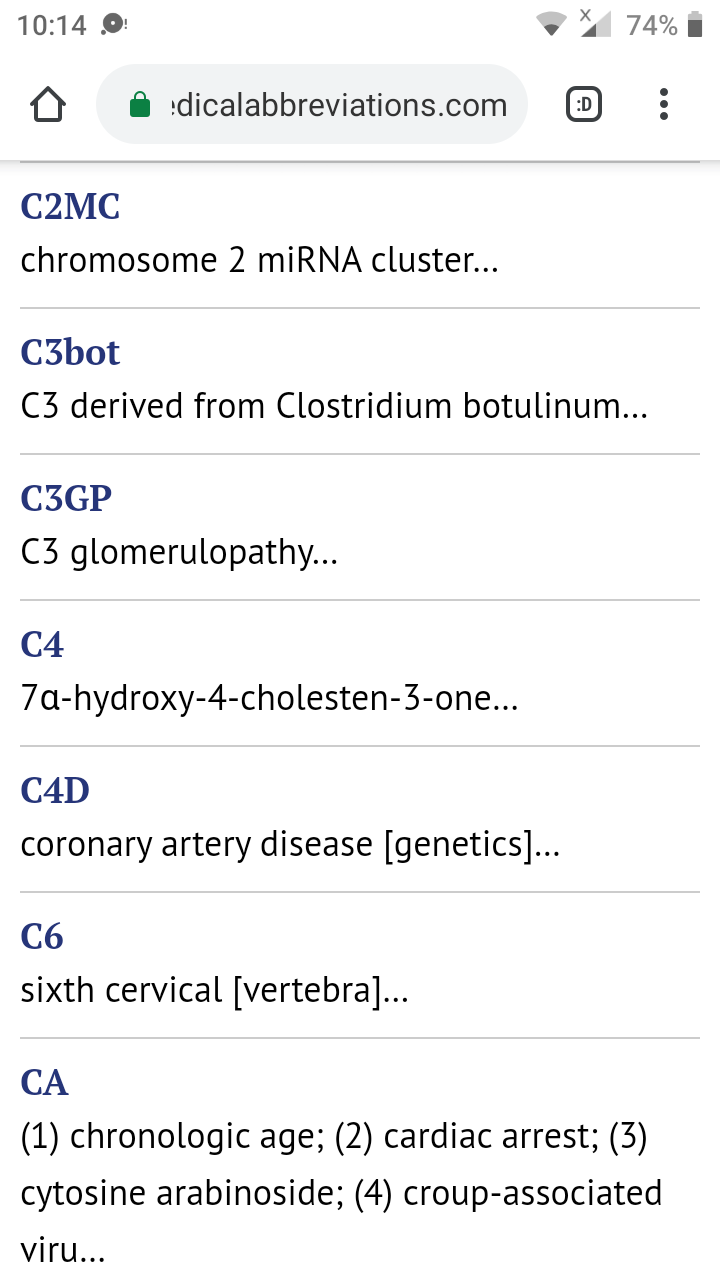This screenshot has width=720, height=1280.
Task: Tap the 'C3 glomerulopathy' definition text
Action: [x=179, y=553]
